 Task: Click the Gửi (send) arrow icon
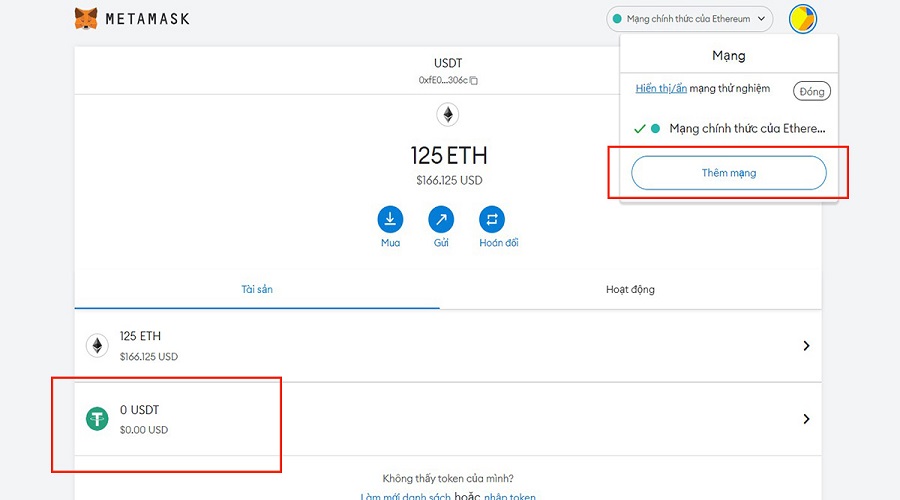point(441,219)
